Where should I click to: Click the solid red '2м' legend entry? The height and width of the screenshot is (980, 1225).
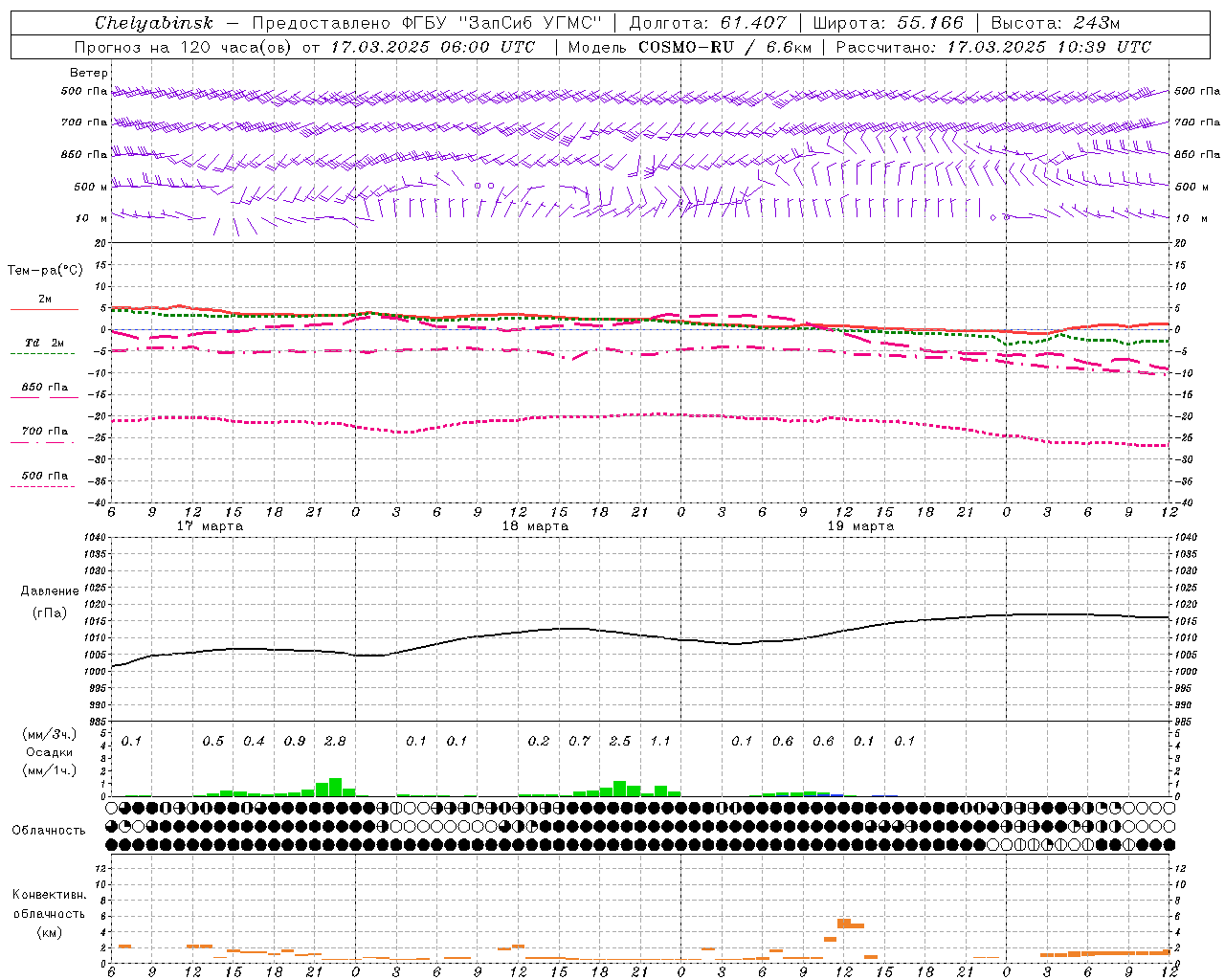tap(44, 300)
